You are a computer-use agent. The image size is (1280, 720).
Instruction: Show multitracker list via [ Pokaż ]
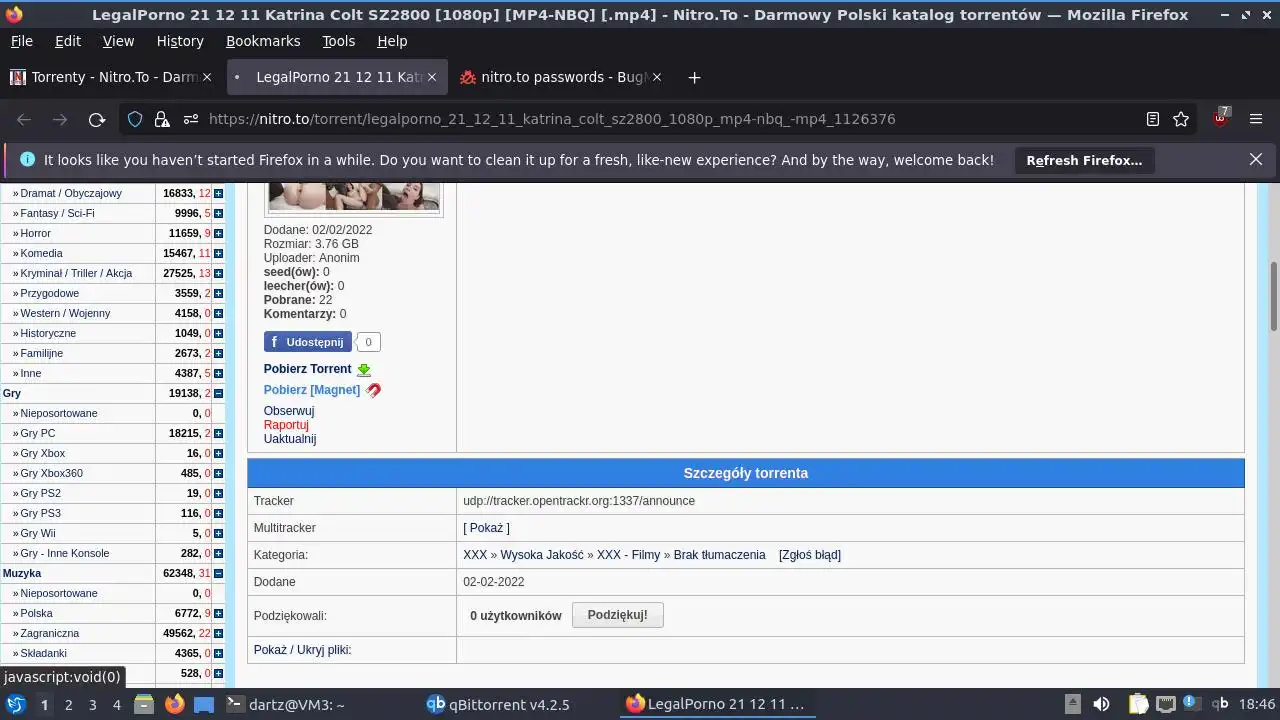click(486, 528)
